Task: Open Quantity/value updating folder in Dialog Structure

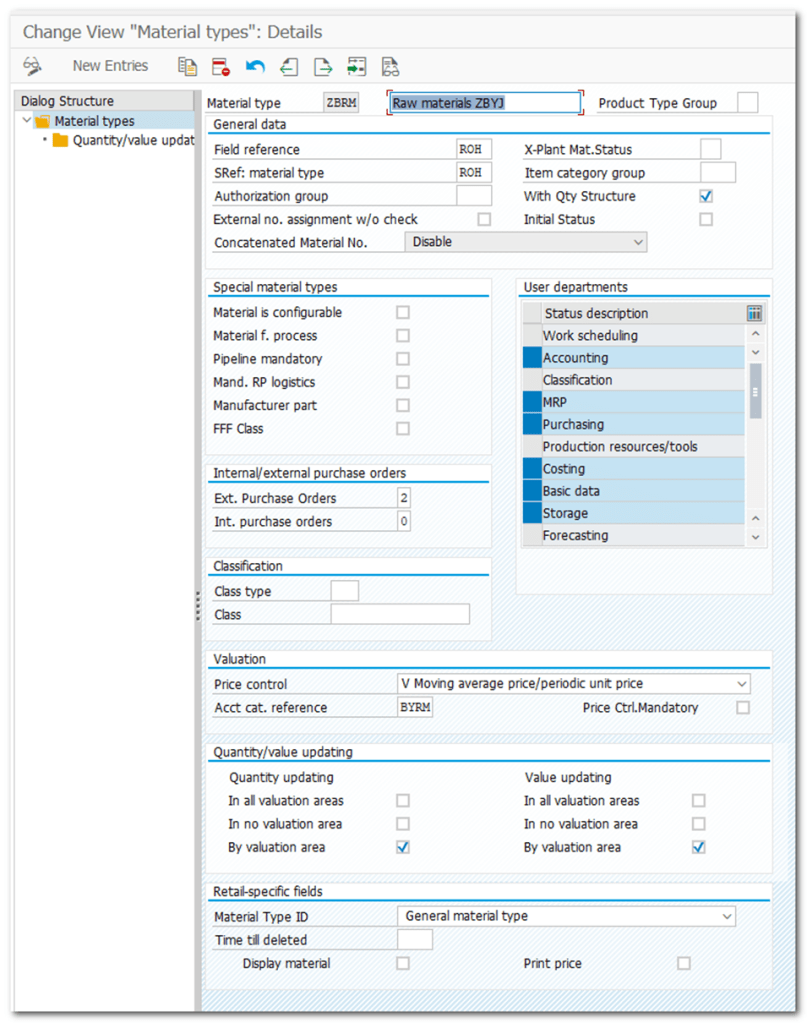Action: (61, 140)
